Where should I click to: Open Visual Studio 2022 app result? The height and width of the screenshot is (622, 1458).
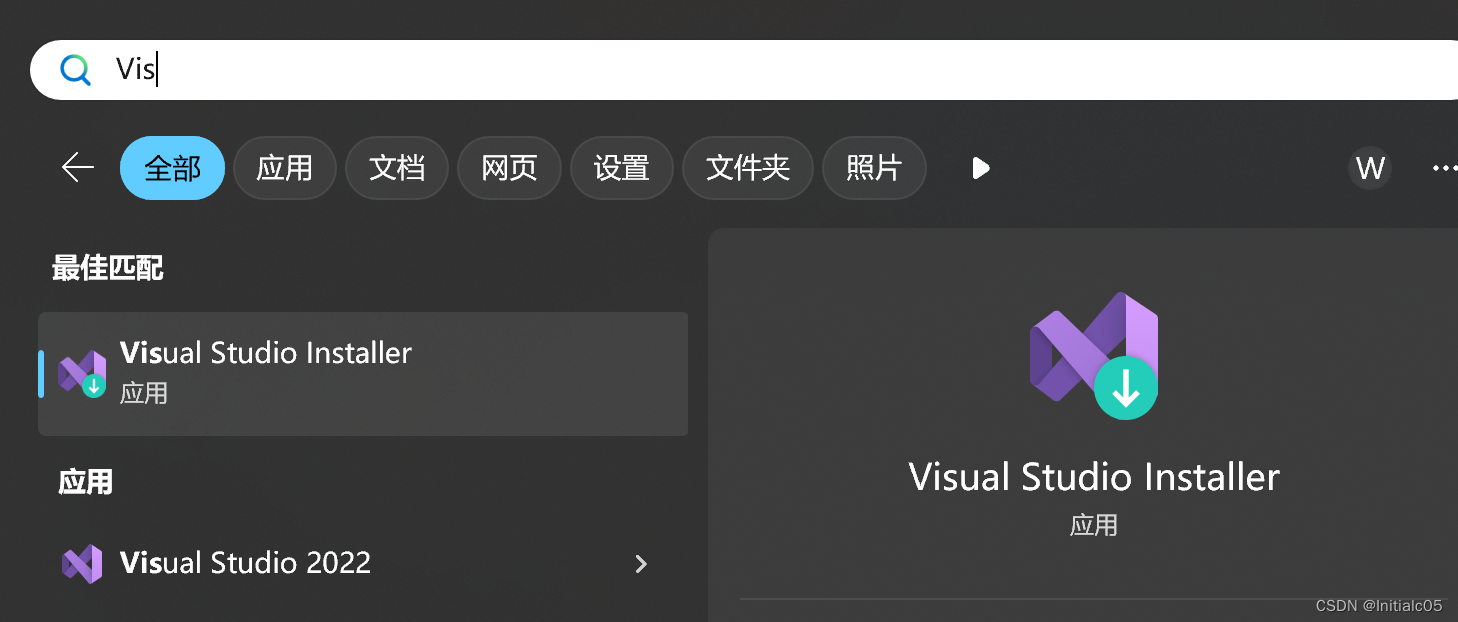pos(363,563)
